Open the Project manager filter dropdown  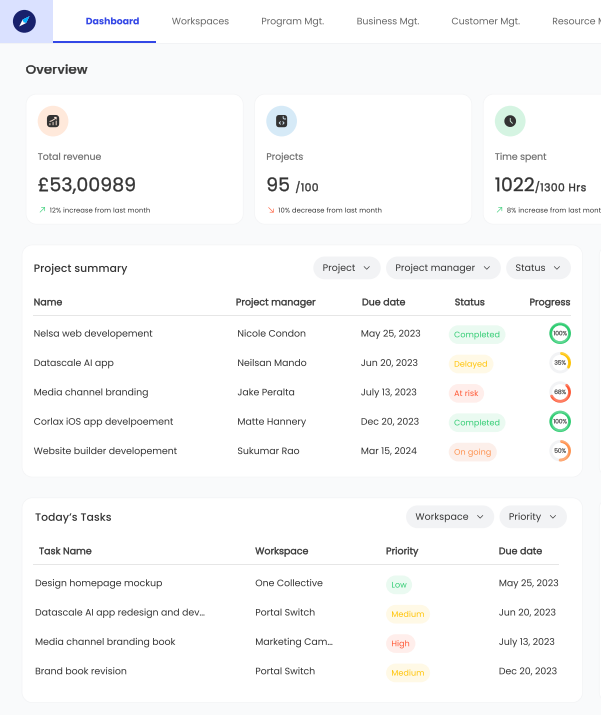tap(443, 268)
